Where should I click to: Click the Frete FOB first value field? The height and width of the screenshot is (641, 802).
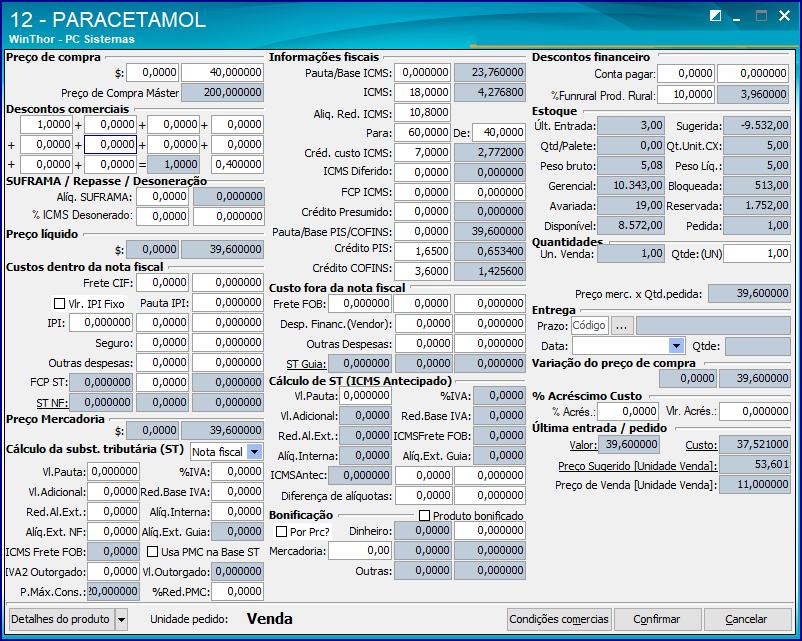point(360,304)
